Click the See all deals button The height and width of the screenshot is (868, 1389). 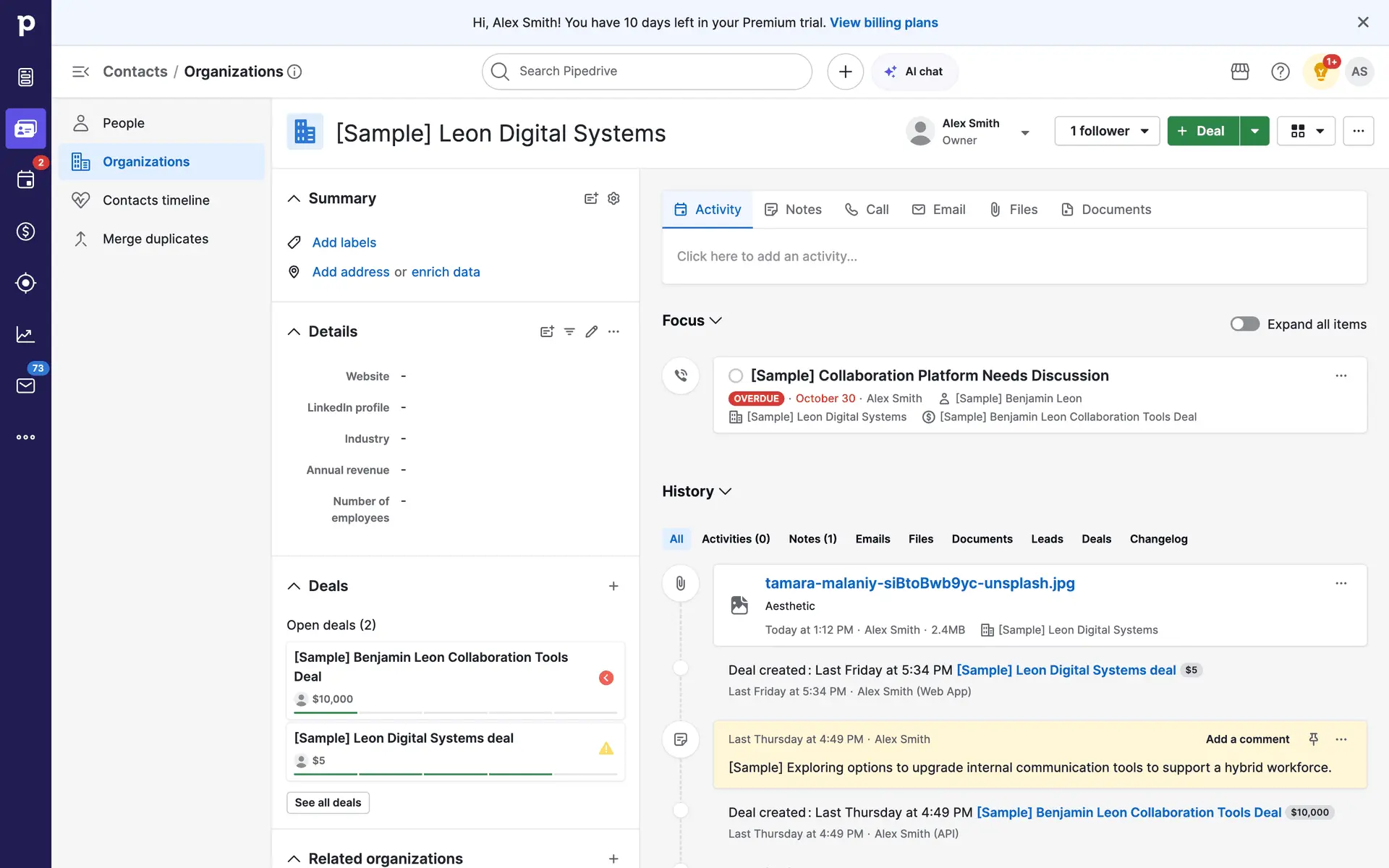coord(328,802)
